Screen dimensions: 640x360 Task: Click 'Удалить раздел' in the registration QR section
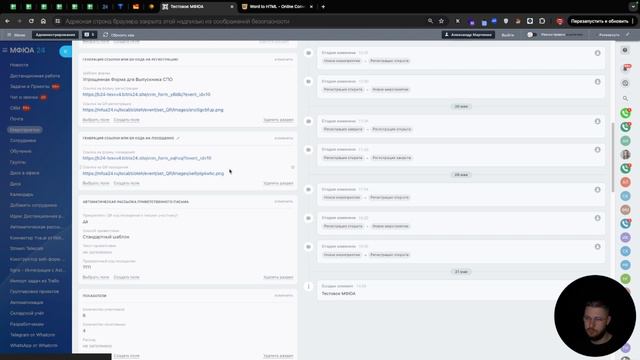coord(278,120)
